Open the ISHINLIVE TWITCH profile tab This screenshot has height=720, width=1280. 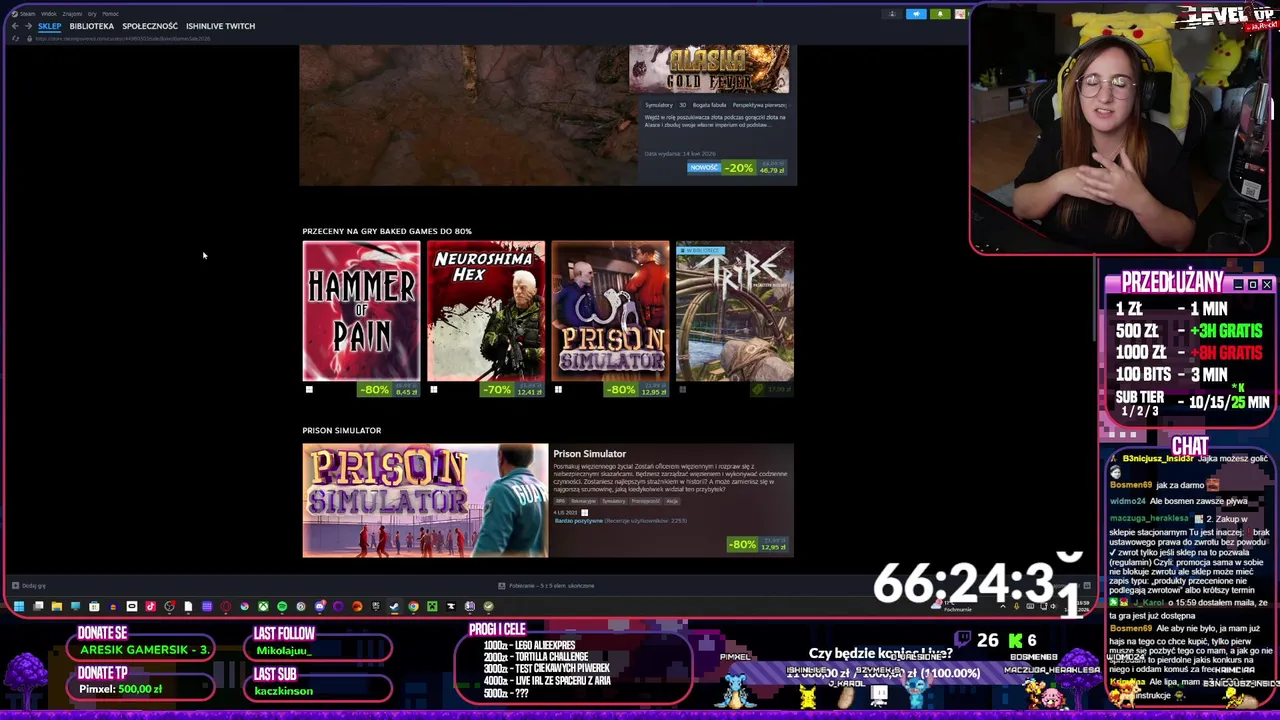[220, 26]
